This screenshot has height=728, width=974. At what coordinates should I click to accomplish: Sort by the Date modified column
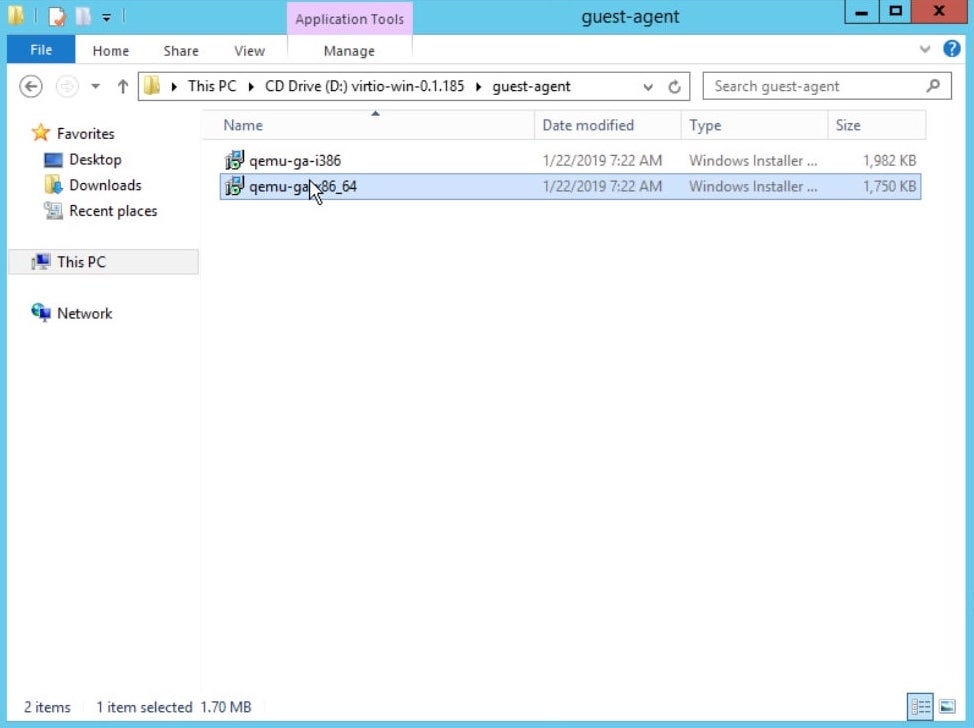[588, 125]
